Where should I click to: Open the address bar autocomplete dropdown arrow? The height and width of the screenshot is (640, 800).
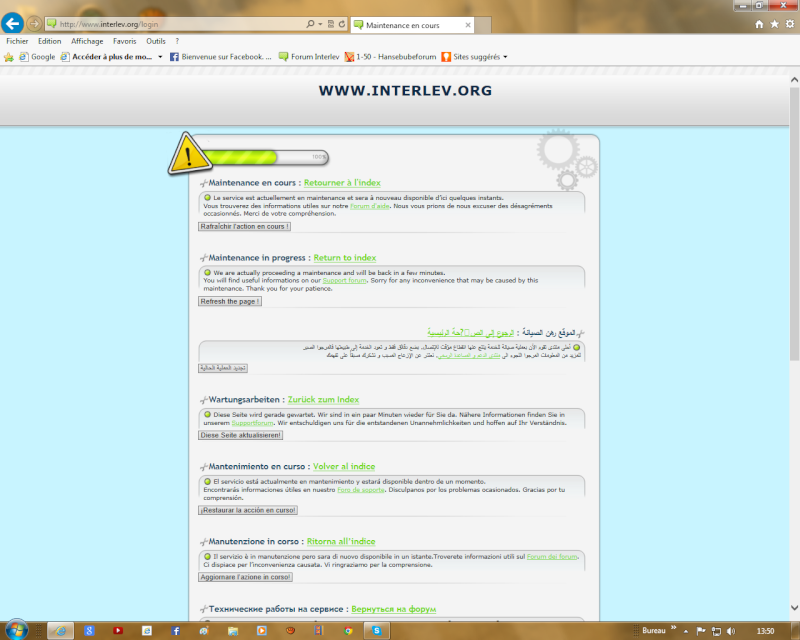pyautogui.click(x=320, y=24)
